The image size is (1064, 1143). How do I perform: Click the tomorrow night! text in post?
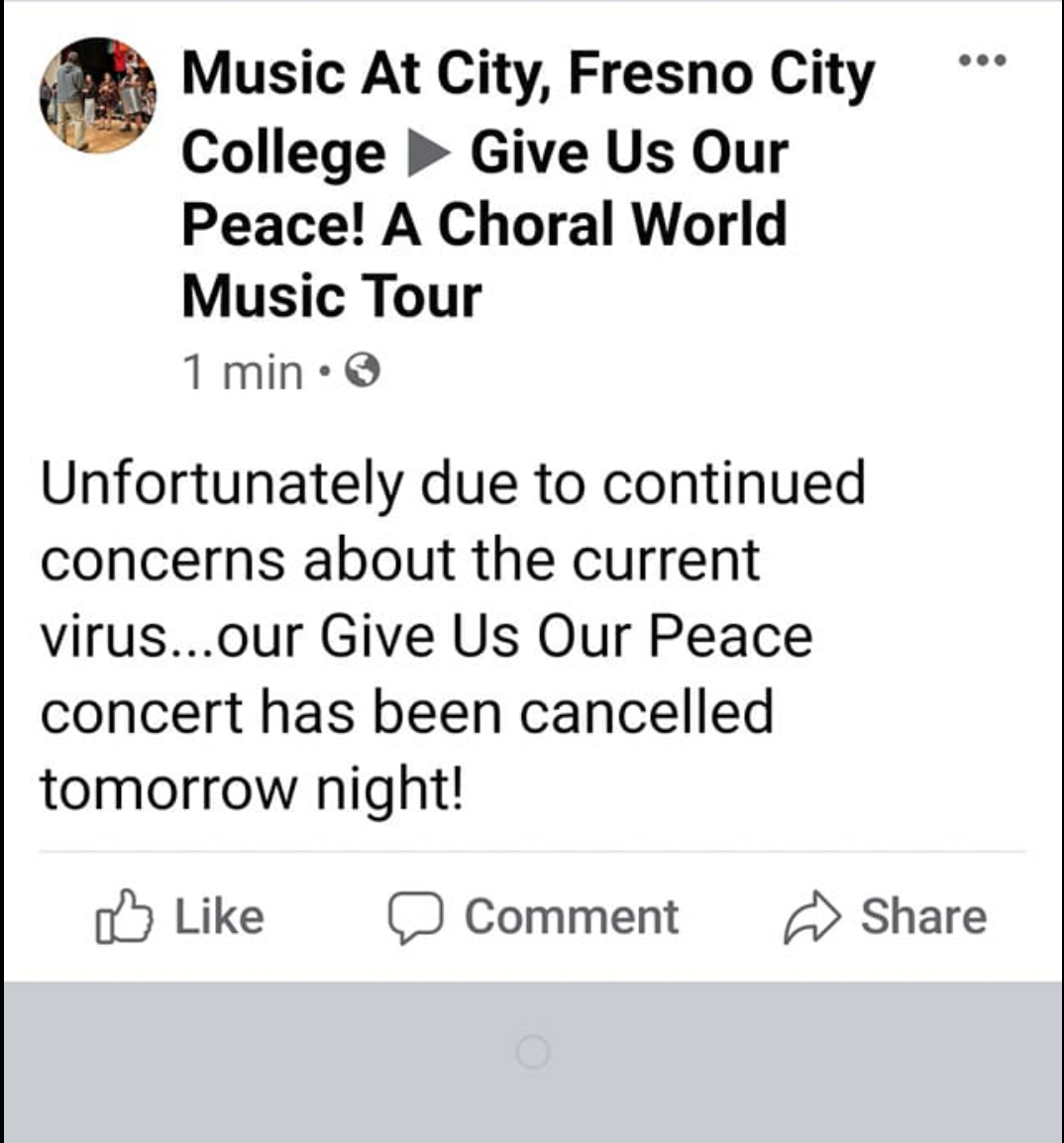coord(251,789)
